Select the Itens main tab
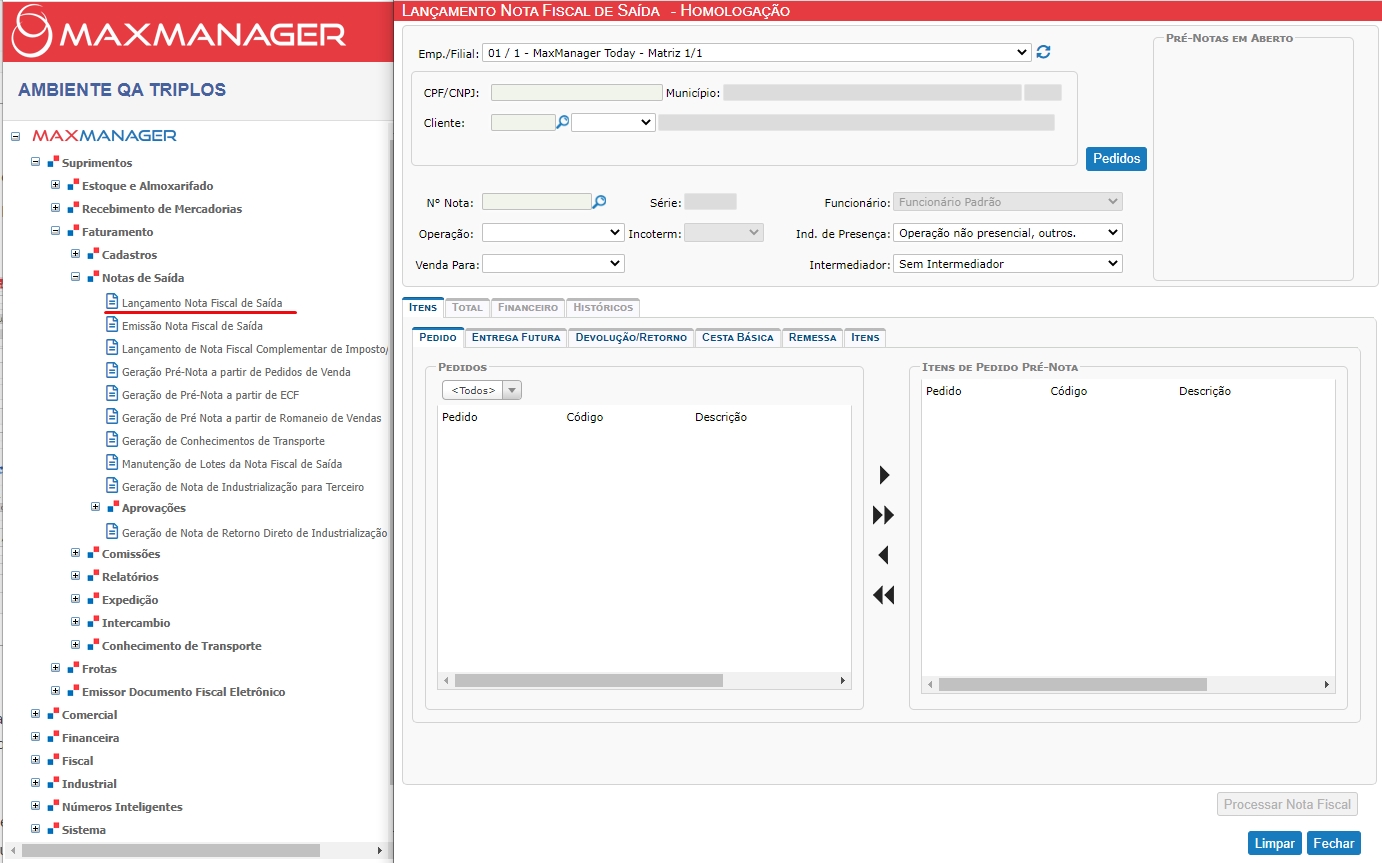The height and width of the screenshot is (863, 1382). click(423, 307)
